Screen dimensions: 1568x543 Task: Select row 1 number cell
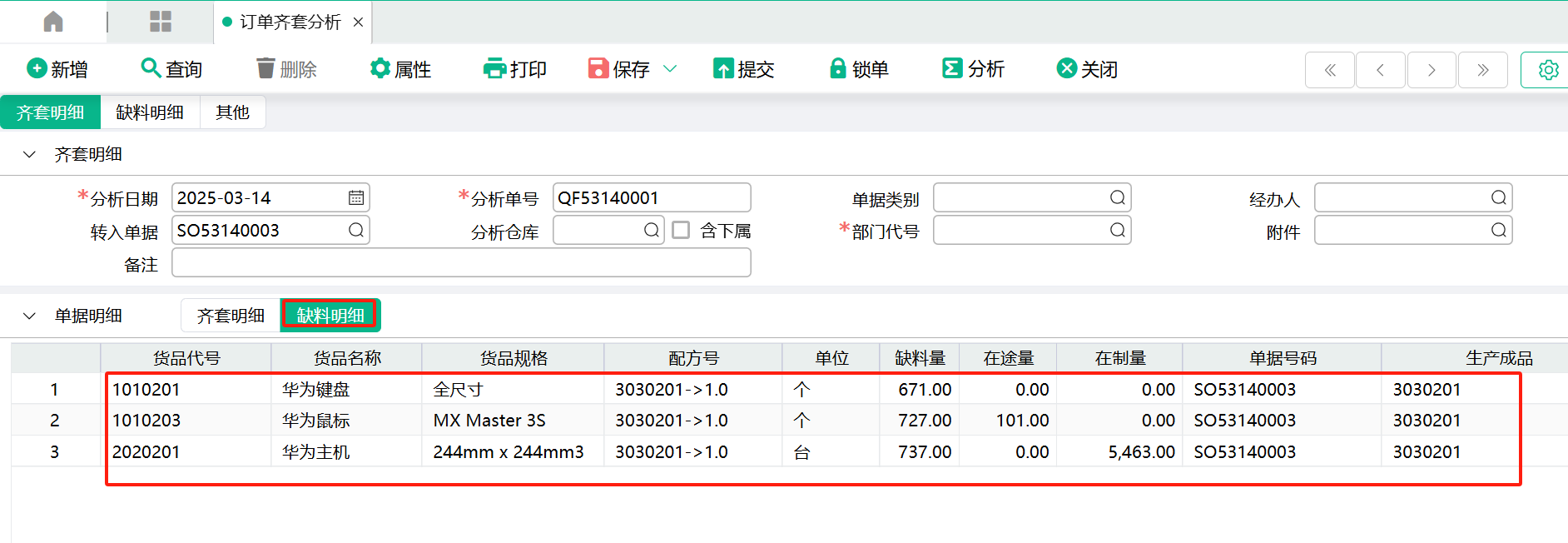55,389
